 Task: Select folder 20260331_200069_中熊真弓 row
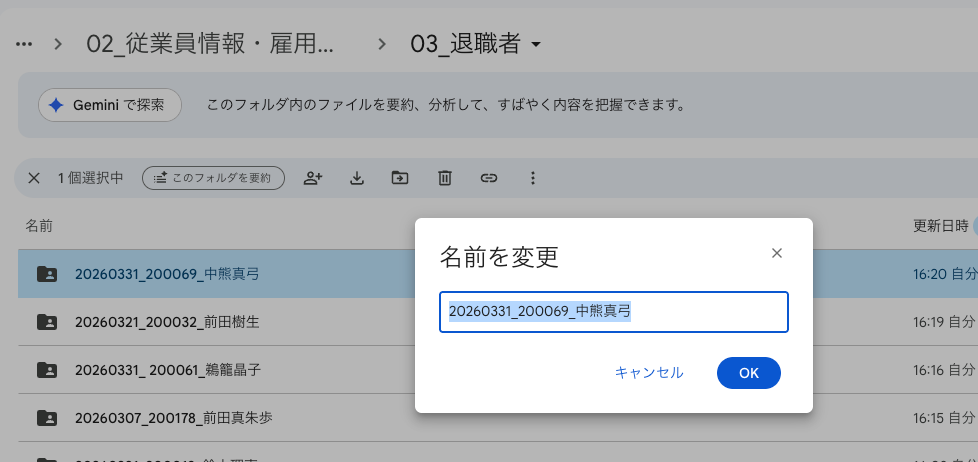point(498,274)
